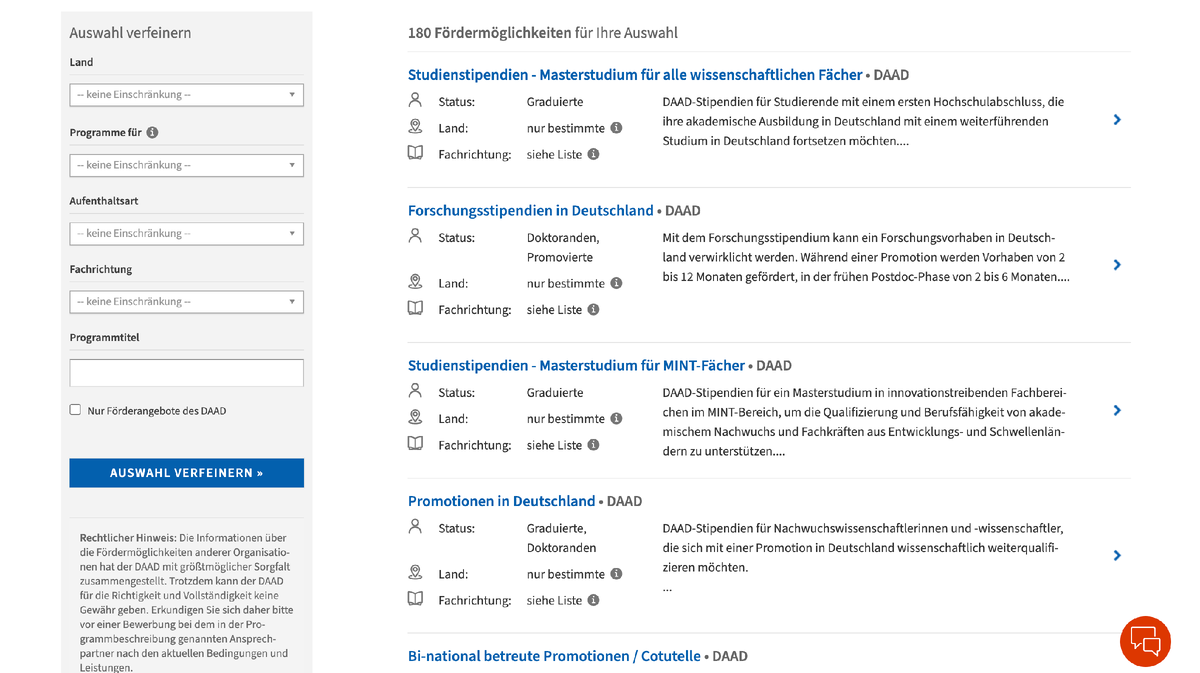This screenshot has height=673, width=1200.
Task: Click Land info icon in alle wissenschaftlichen Fächer
Action: pos(616,128)
